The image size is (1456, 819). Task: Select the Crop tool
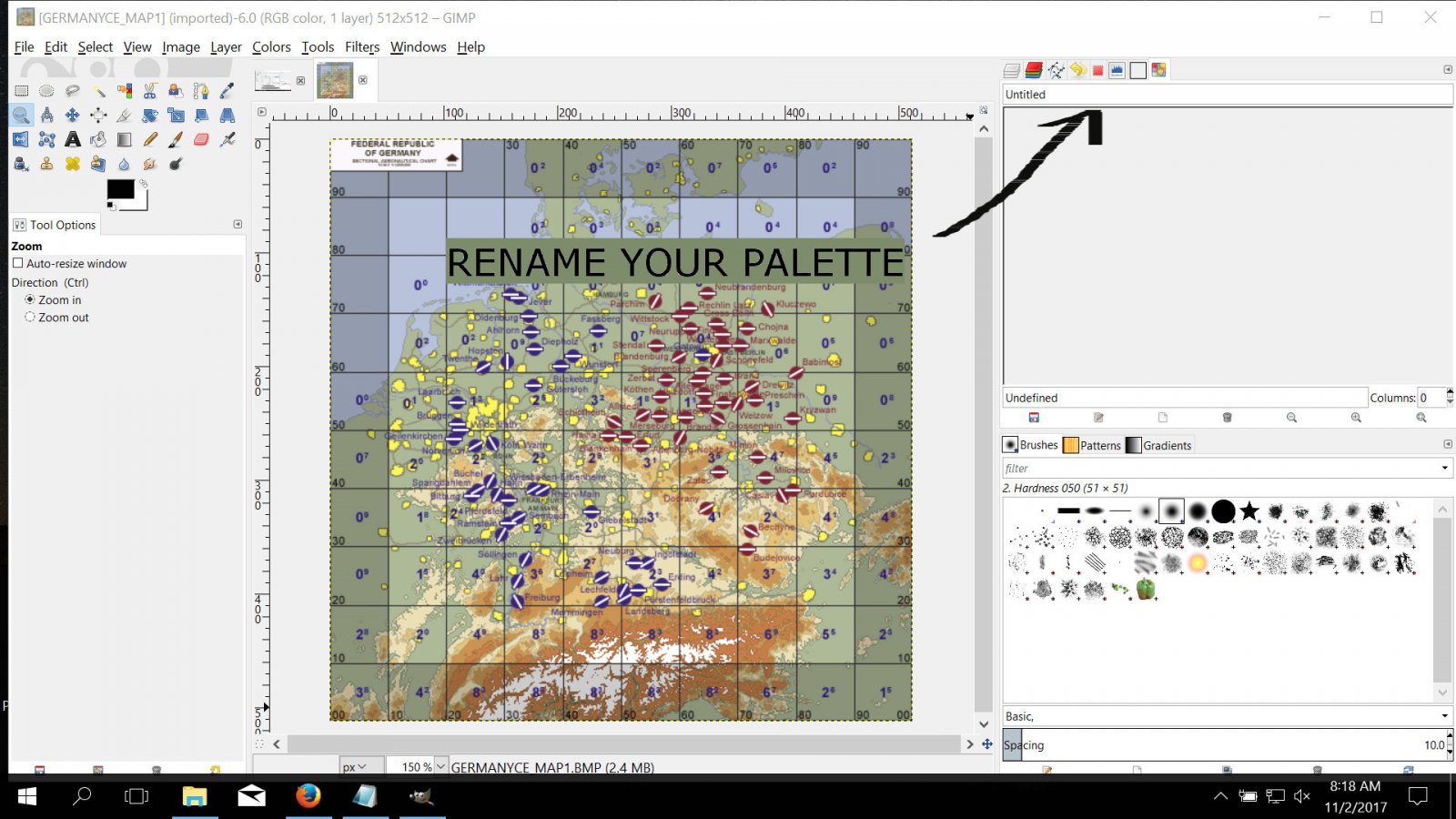pos(125,115)
